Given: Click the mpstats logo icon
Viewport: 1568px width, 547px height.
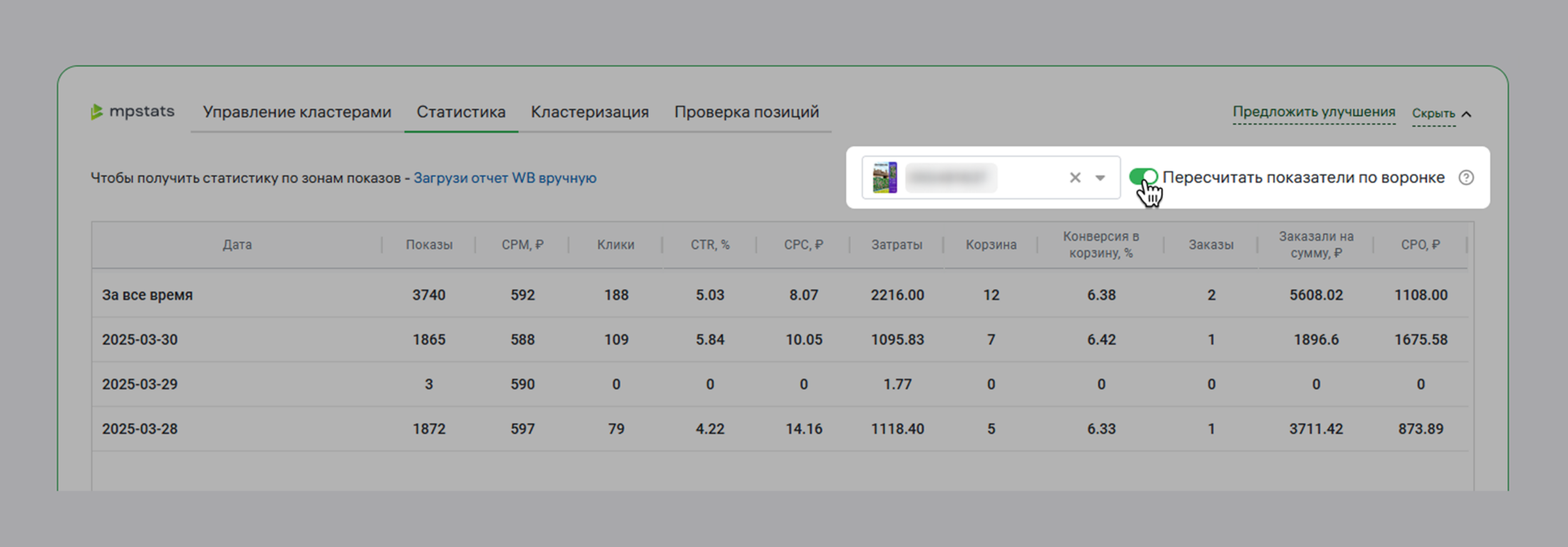Looking at the screenshot, I should (x=97, y=112).
